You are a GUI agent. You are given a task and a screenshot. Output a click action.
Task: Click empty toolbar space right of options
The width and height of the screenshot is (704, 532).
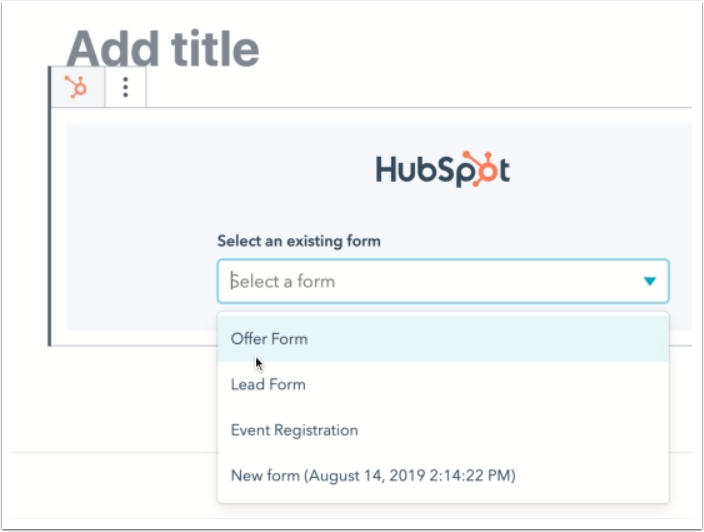coord(400,88)
